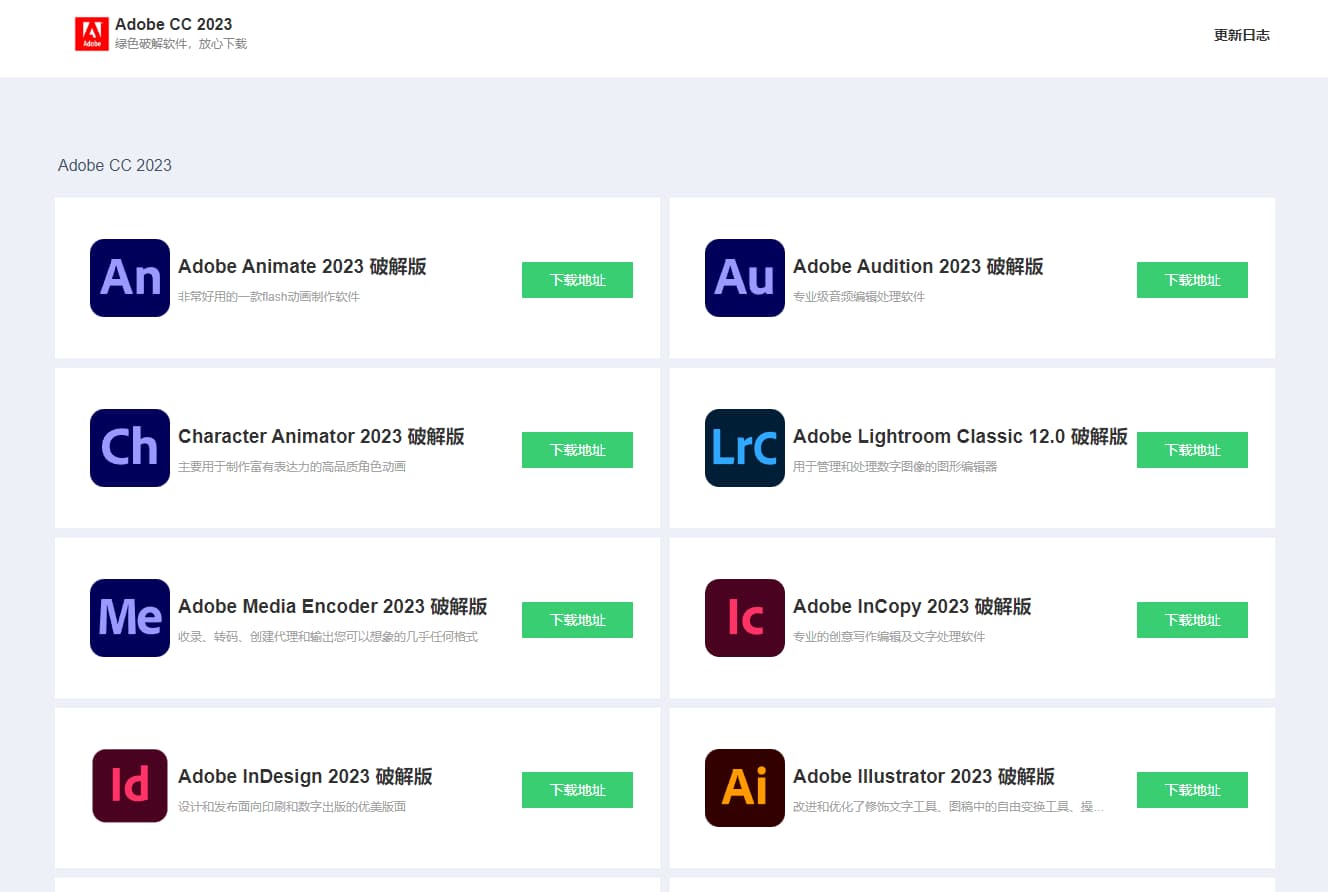Click 下载地址 for Adobe Animate 2023
The height and width of the screenshot is (892, 1328).
[577, 280]
